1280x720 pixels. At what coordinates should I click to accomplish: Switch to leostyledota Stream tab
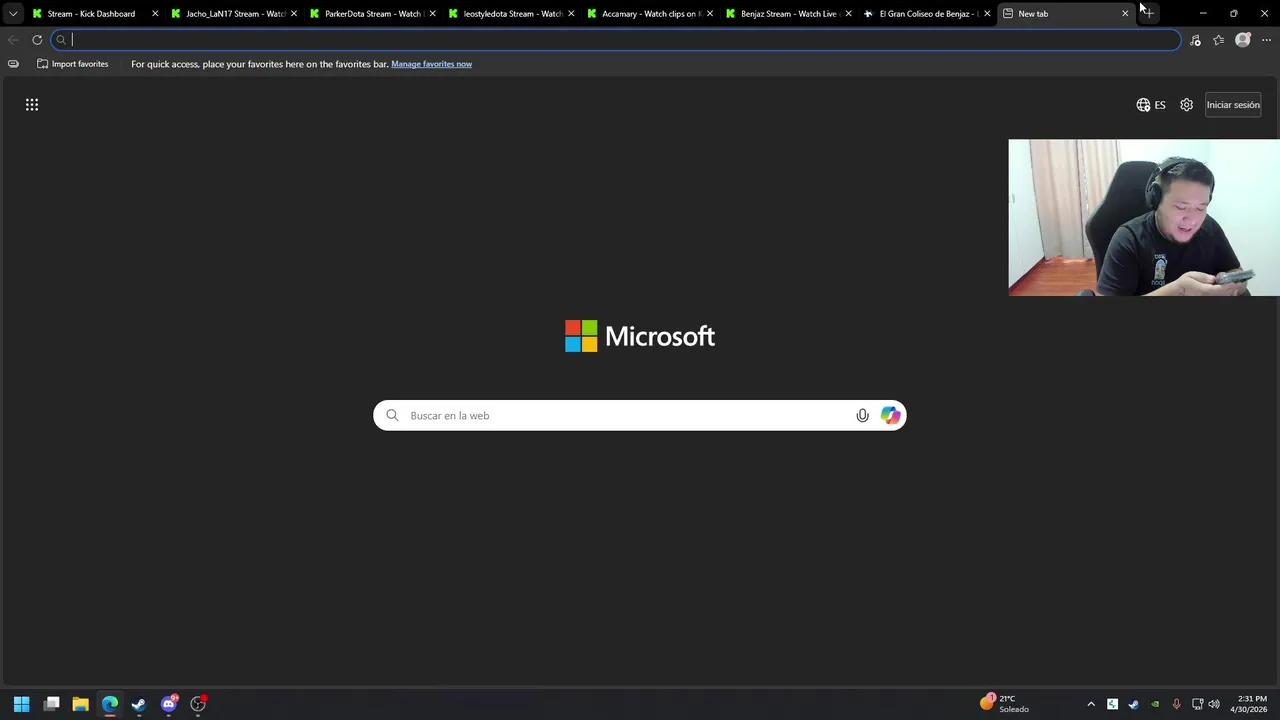click(512, 14)
